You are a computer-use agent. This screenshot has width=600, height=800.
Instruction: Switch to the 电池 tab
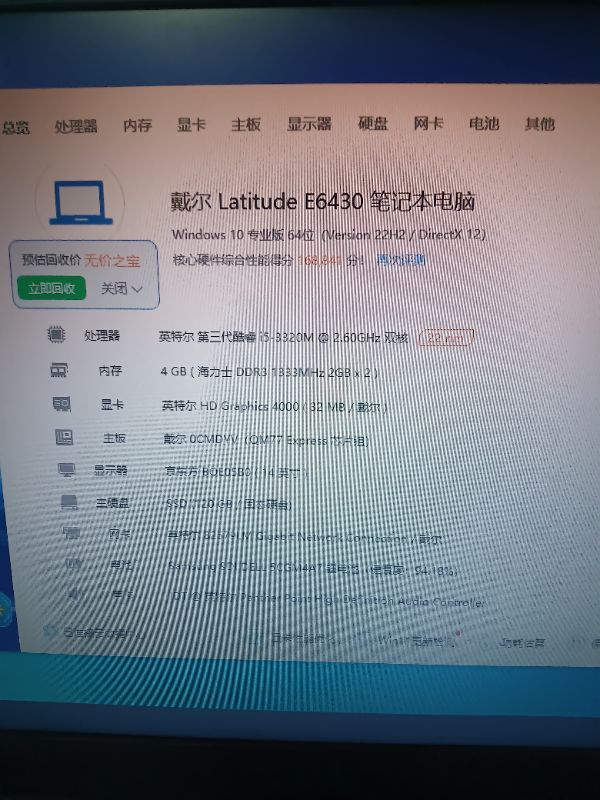coord(484,123)
